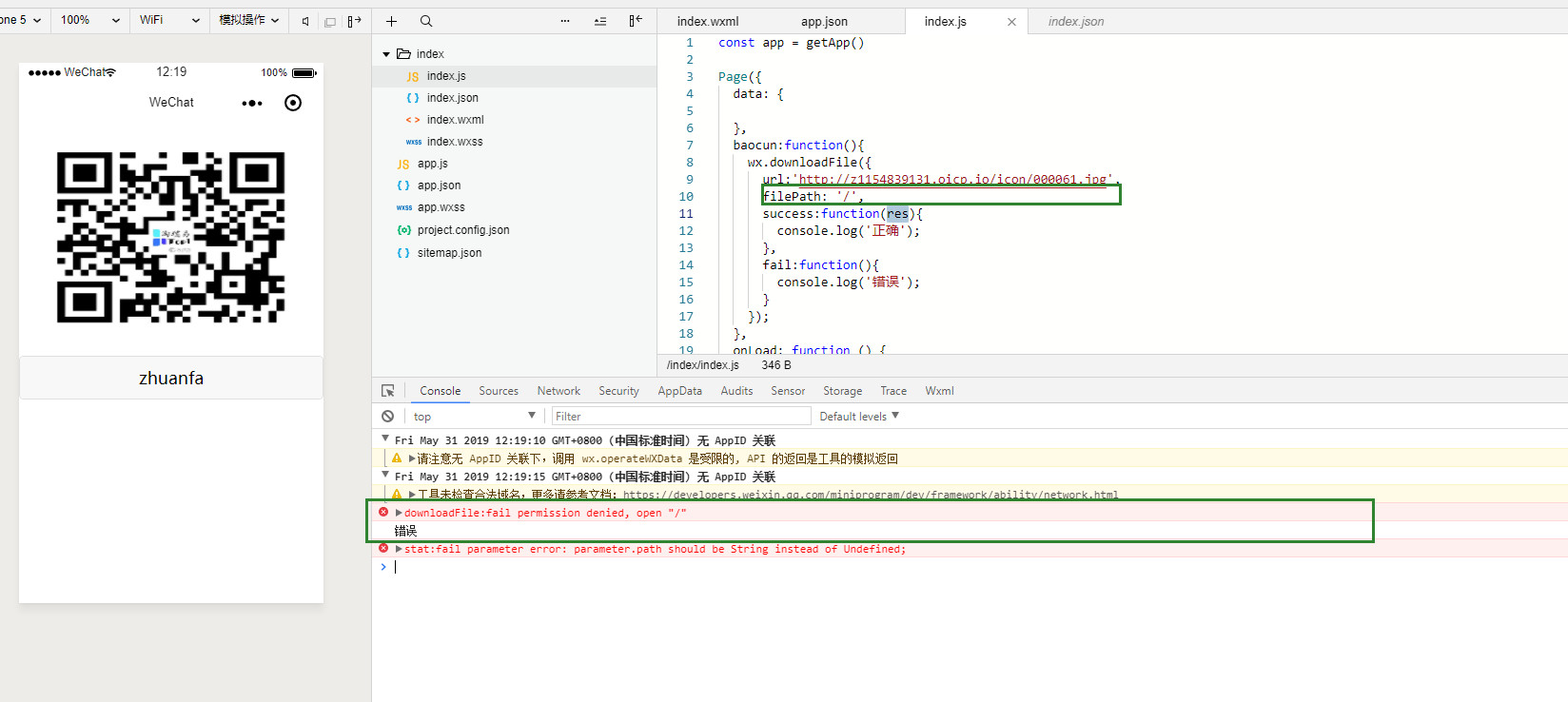The height and width of the screenshot is (702, 1568).
Task: Open the Storage devtools tab
Action: (842, 391)
